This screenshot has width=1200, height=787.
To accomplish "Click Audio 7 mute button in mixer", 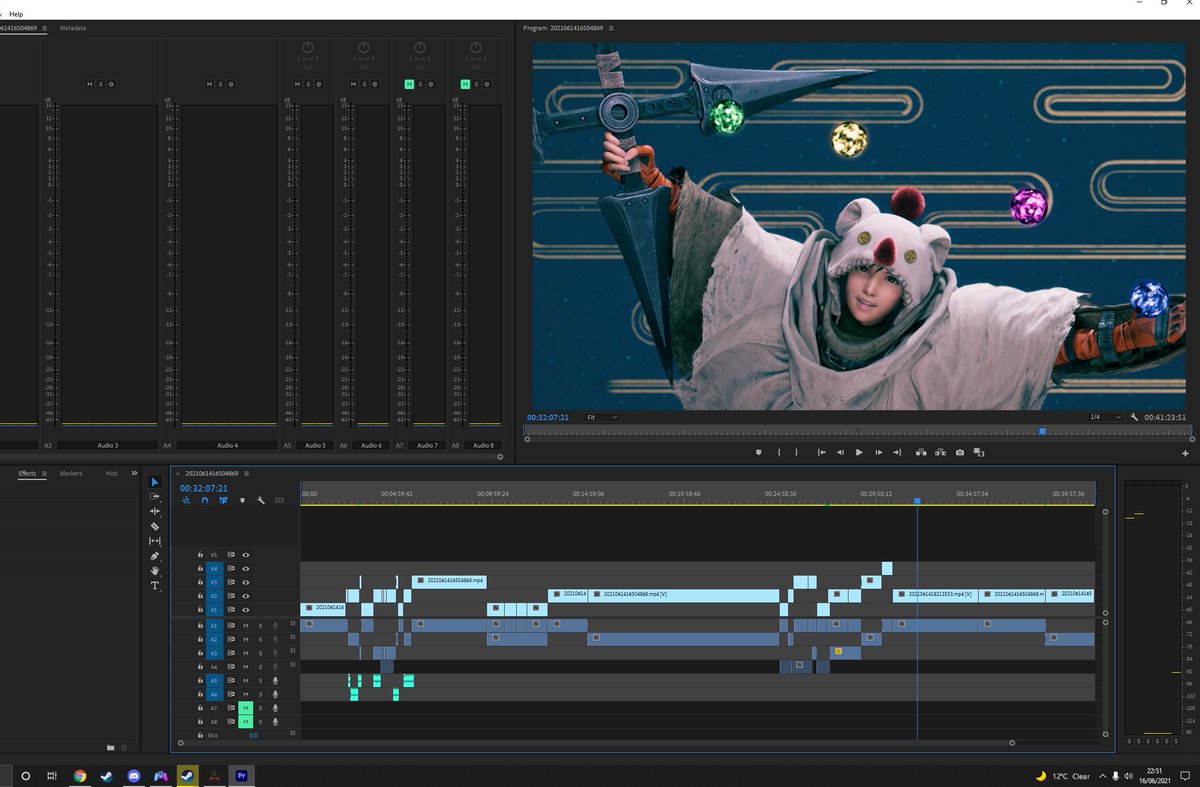I will (409, 84).
